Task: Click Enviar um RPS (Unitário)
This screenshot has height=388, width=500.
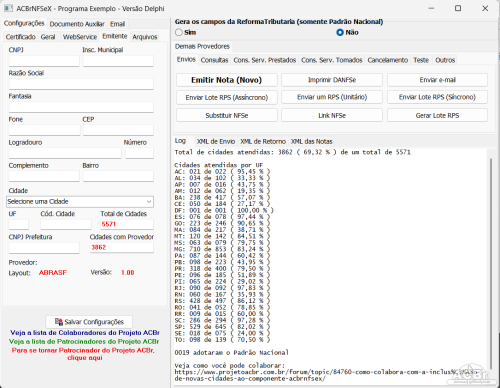Action: click(332, 97)
